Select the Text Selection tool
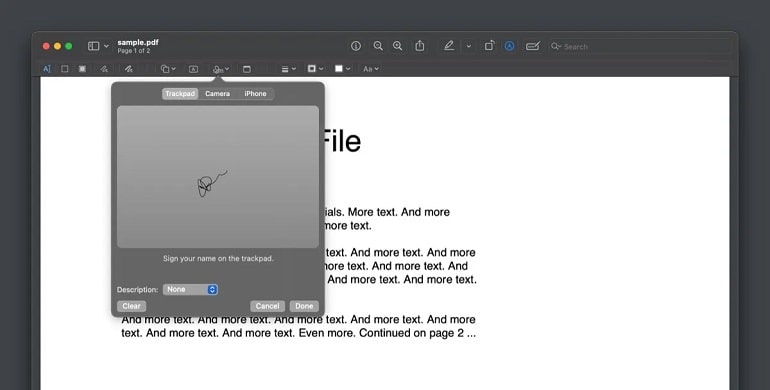The height and width of the screenshot is (390, 770). 47,69
